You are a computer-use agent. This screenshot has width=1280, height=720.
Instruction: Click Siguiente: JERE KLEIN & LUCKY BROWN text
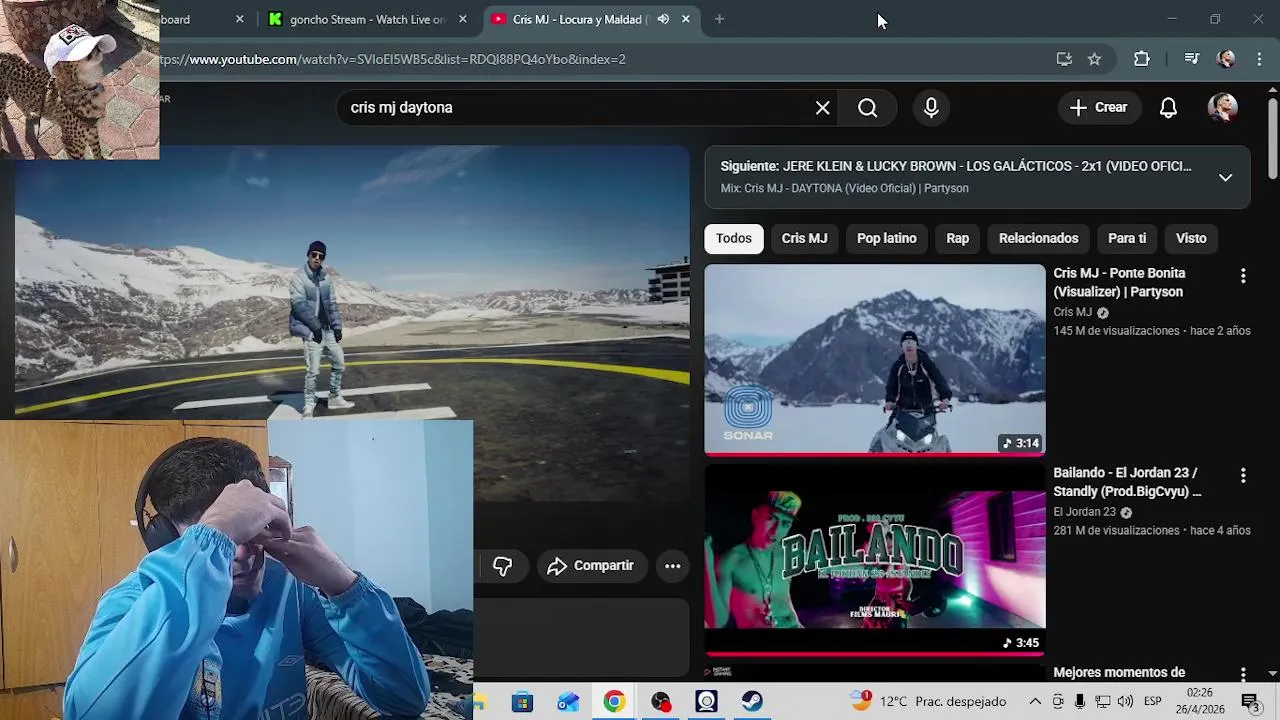tap(955, 166)
